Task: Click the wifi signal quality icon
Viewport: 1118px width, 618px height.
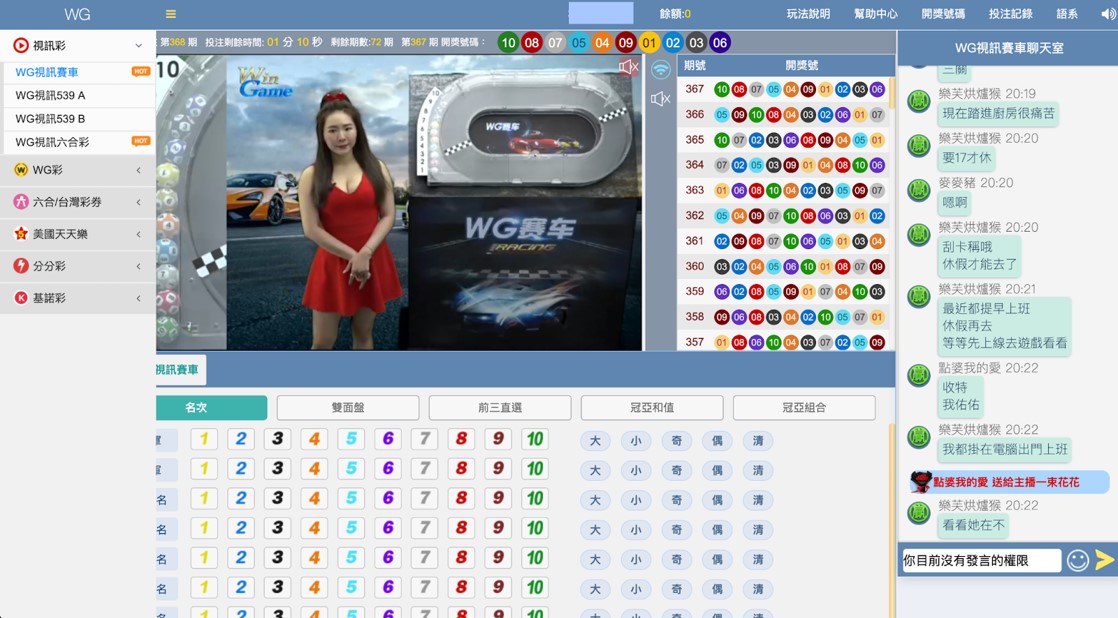Action: click(661, 69)
